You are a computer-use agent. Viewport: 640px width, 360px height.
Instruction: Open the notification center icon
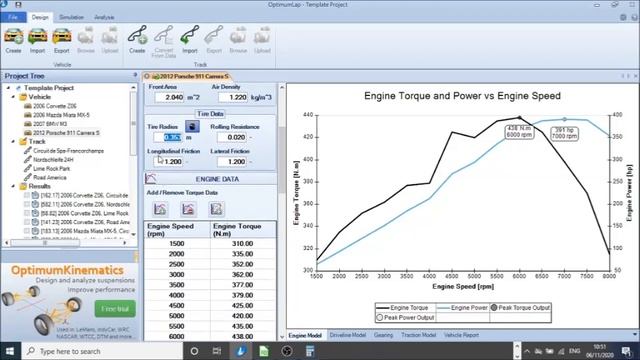click(x=626, y=351)
